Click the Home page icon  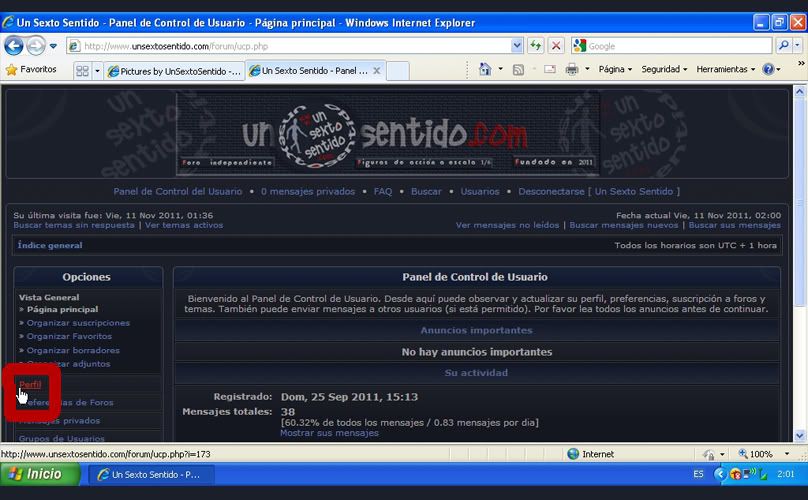pyautogui.click(x=484, y=69)
